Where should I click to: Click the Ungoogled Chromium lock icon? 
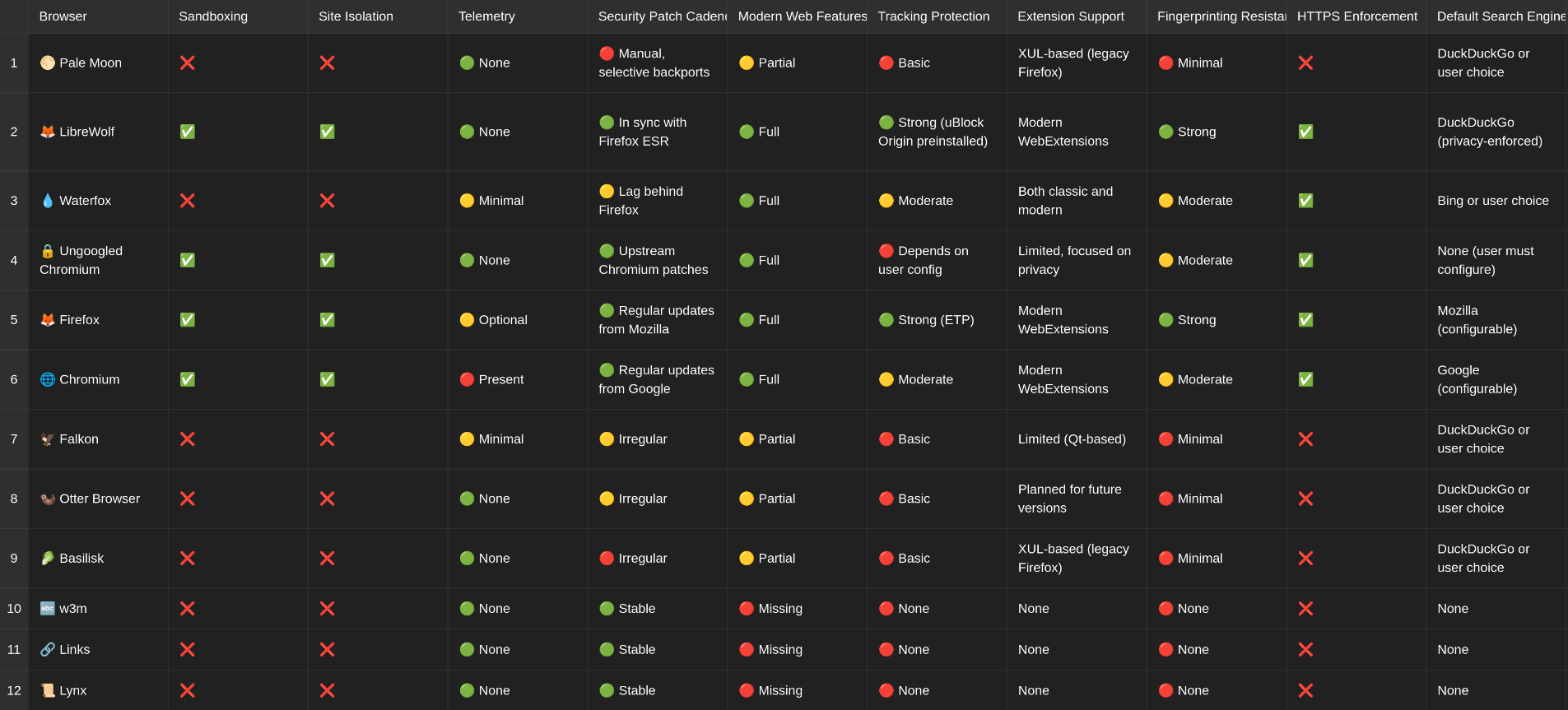tap(48, 251)
